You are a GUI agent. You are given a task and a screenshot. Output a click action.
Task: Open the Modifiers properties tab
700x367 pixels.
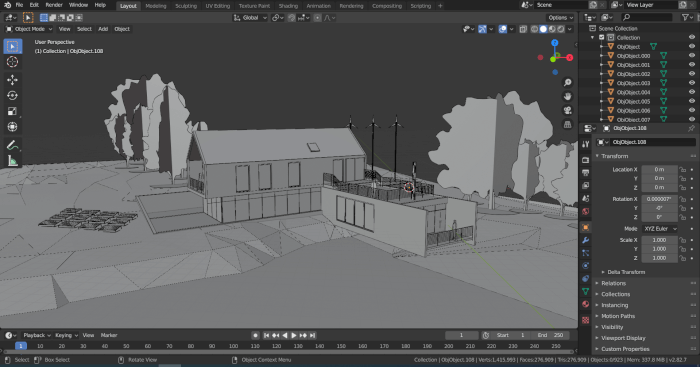click(586, 240)
